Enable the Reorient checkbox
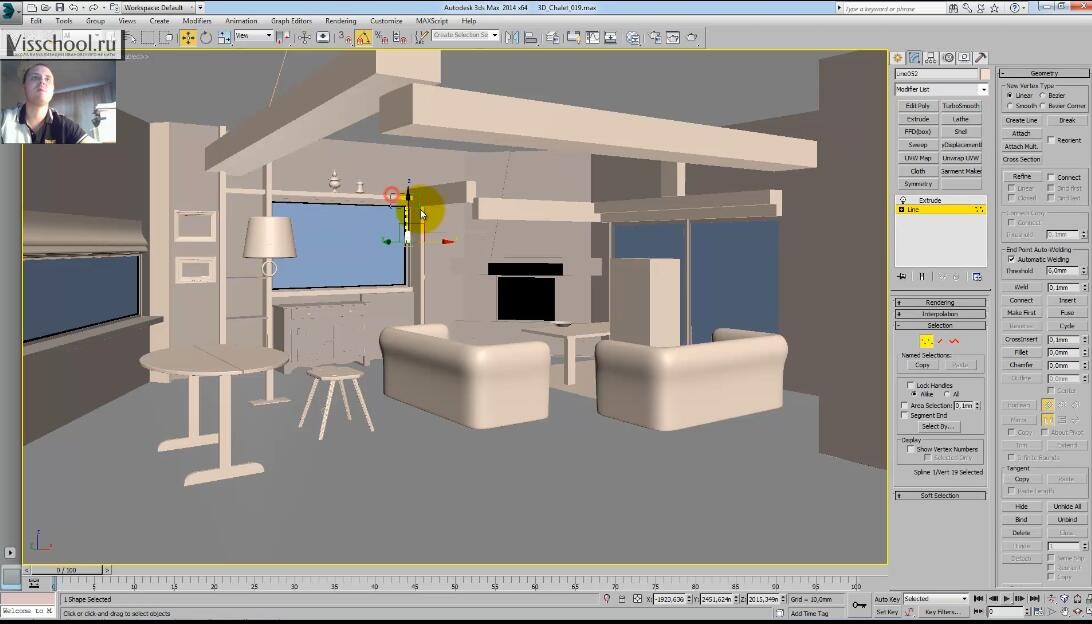 coord(1051,140)
